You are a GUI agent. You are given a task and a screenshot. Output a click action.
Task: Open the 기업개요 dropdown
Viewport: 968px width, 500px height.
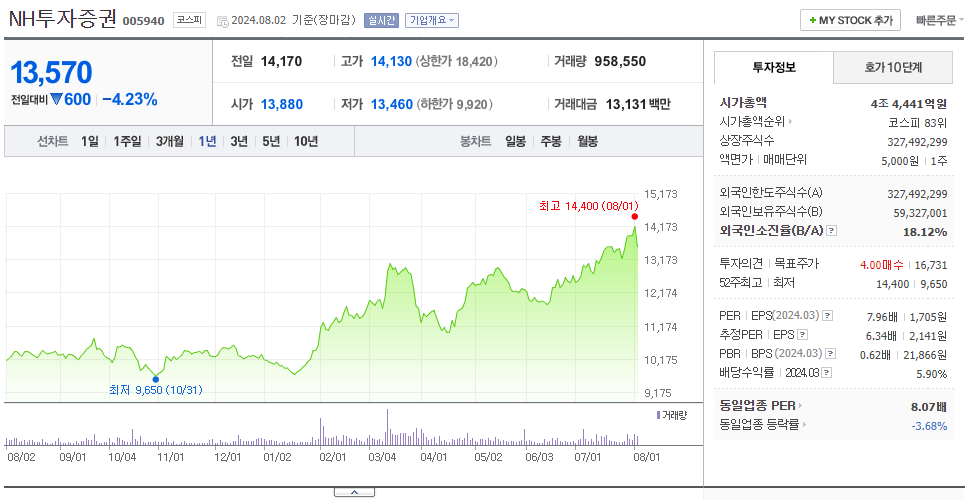click(x=432, y=20)
